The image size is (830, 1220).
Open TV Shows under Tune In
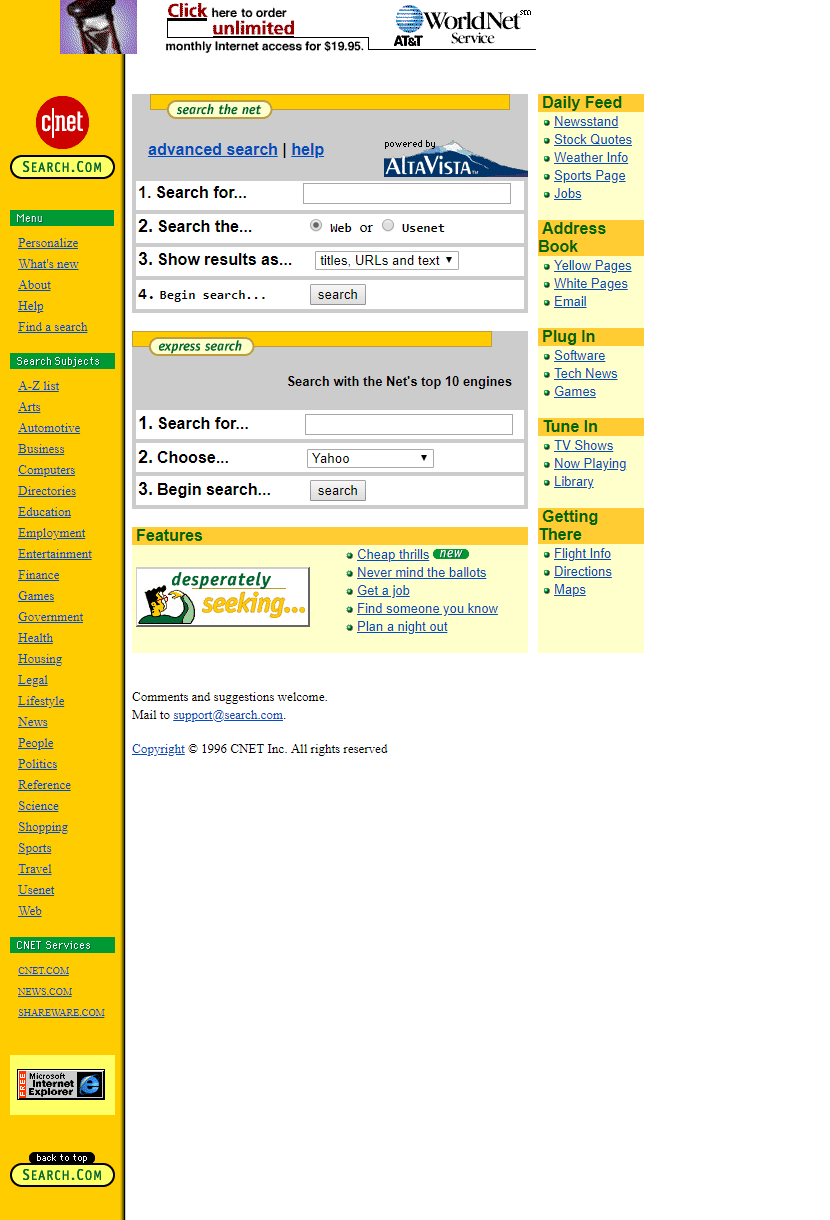pos(584,446)
